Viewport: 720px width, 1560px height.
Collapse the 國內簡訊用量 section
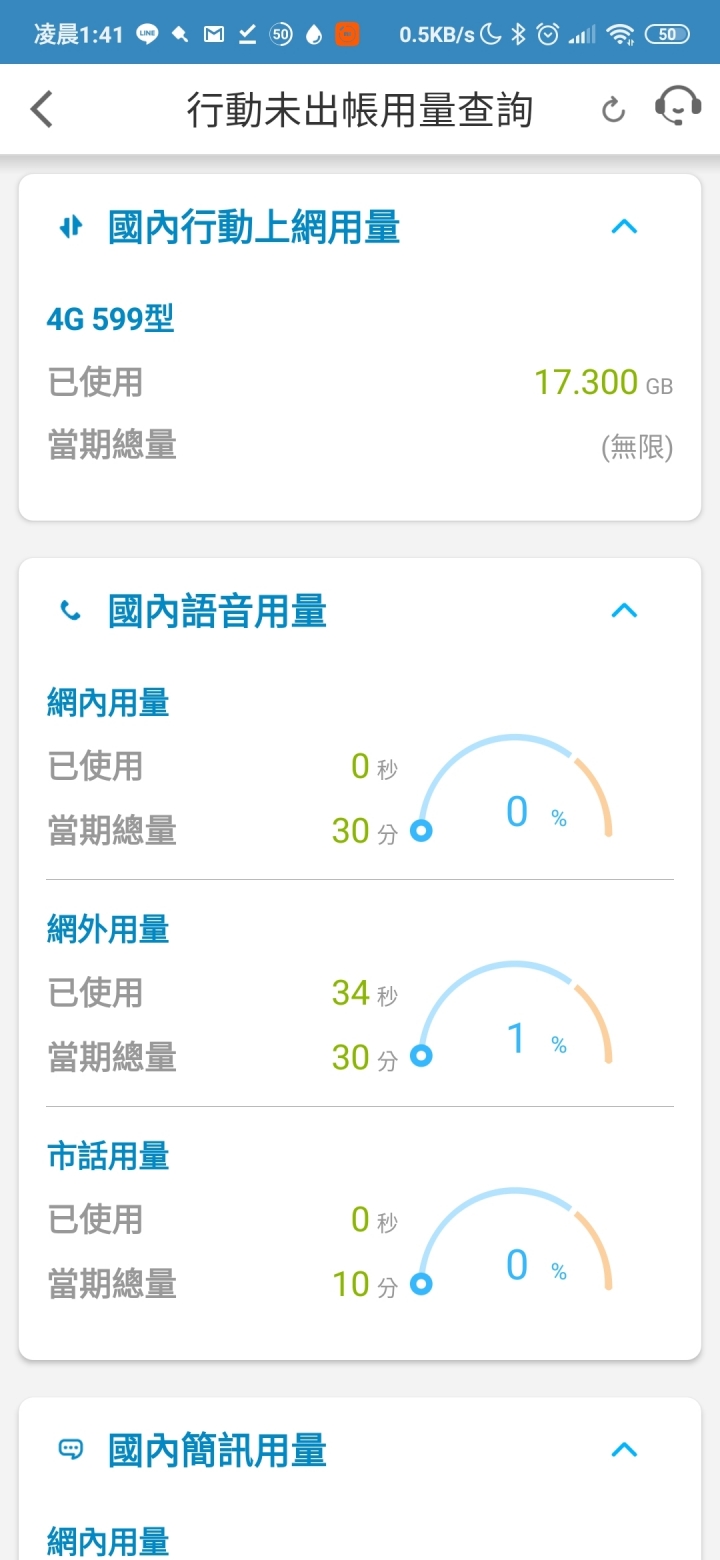(x=624, y=1449)
